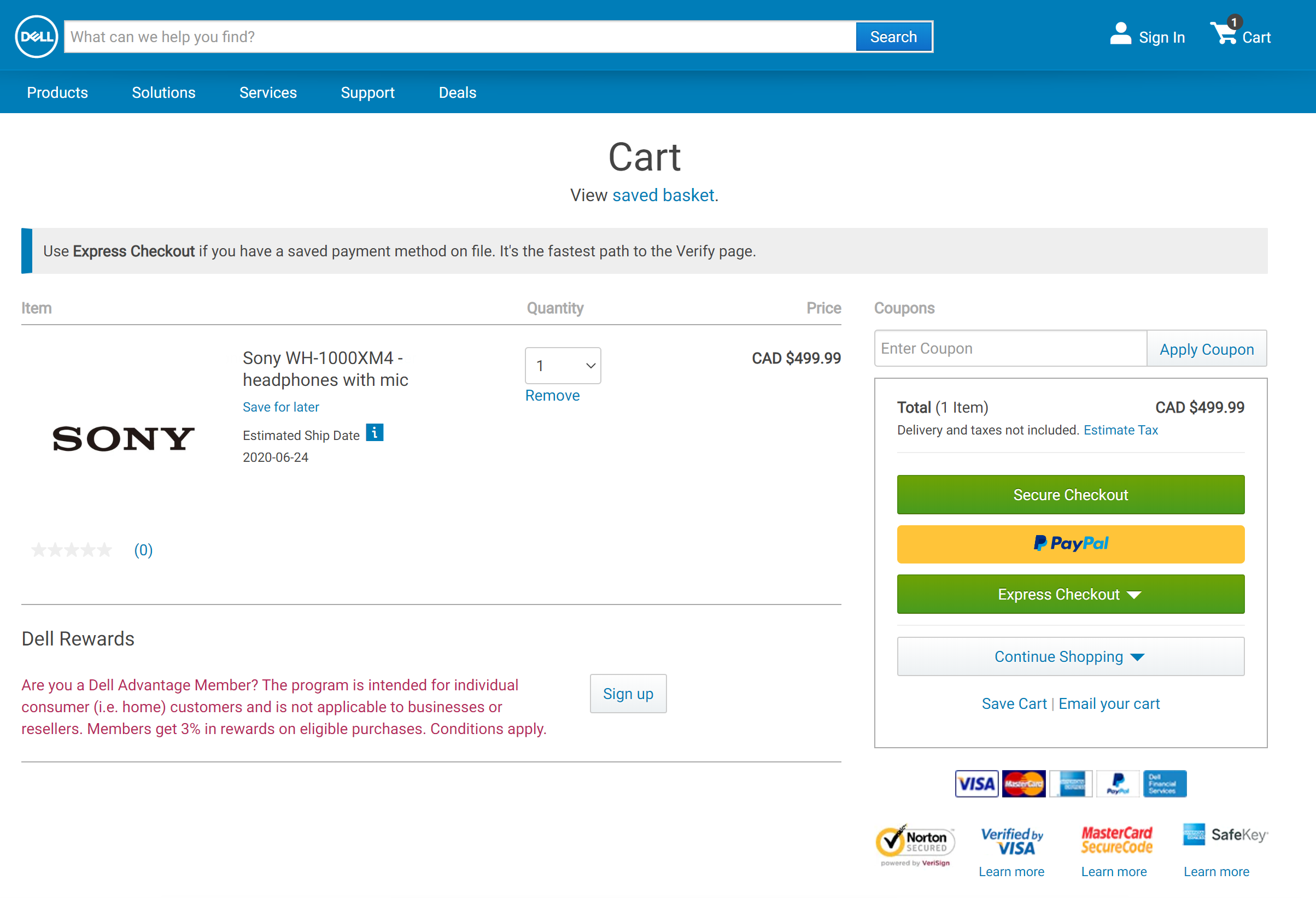Open the Deals menu

pos(458,92)
